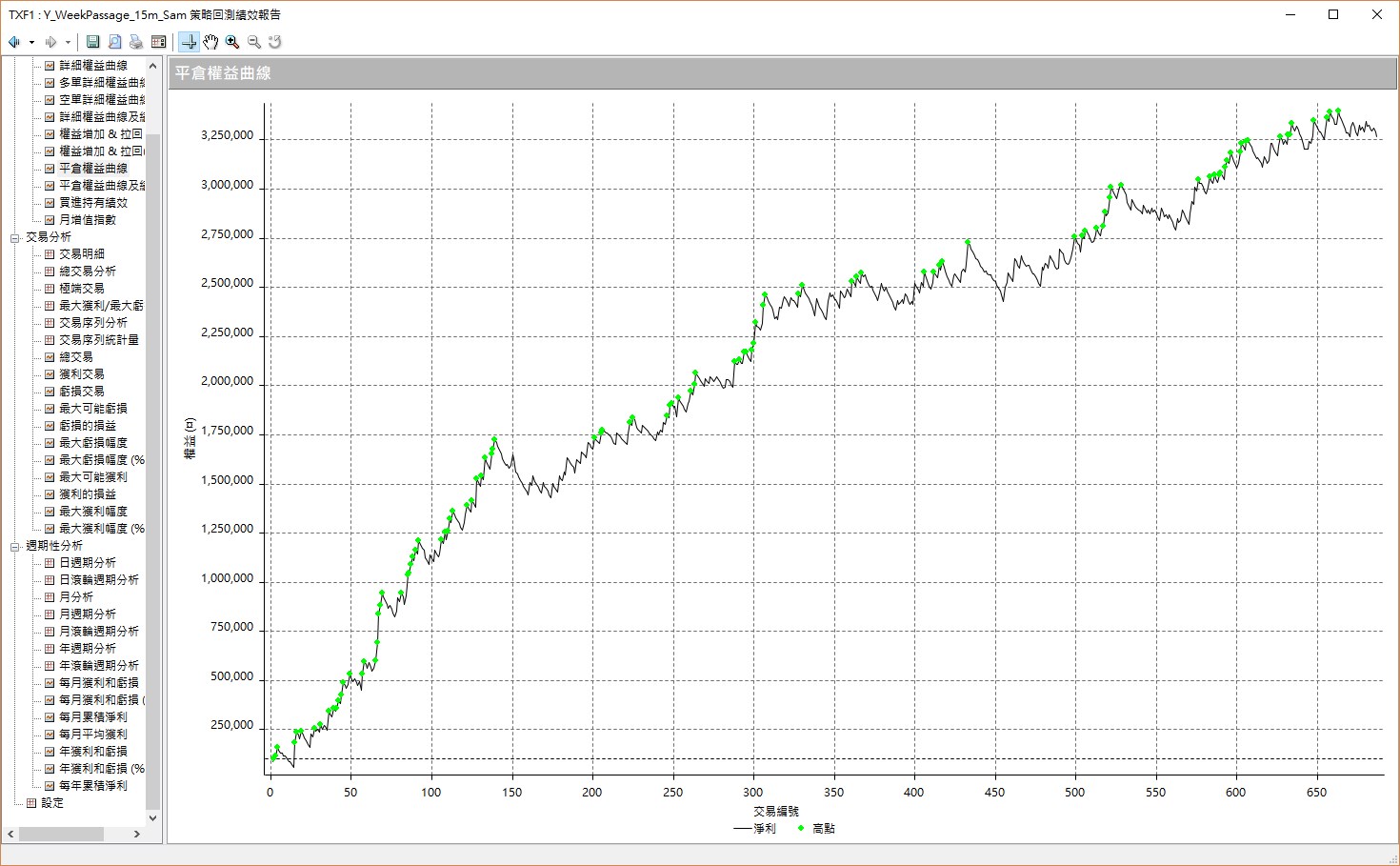This screenshot has width=1400, height=866.
Task: Click the report settings table icon
Action: pos(158,42)
